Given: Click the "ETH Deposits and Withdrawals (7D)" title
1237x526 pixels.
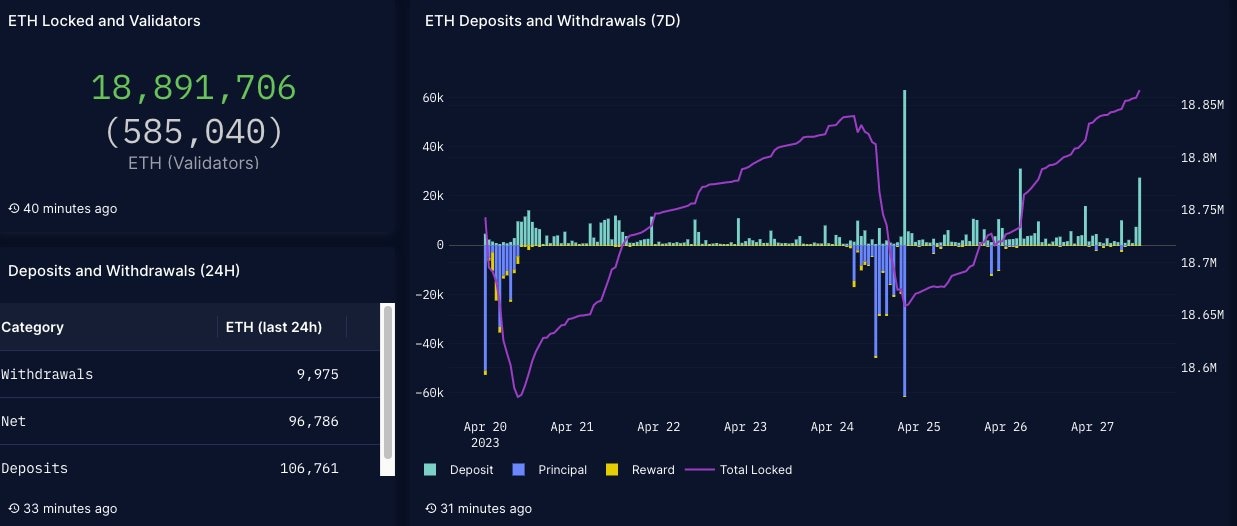Looking at the screenshot, I should (x=552, y=21).
